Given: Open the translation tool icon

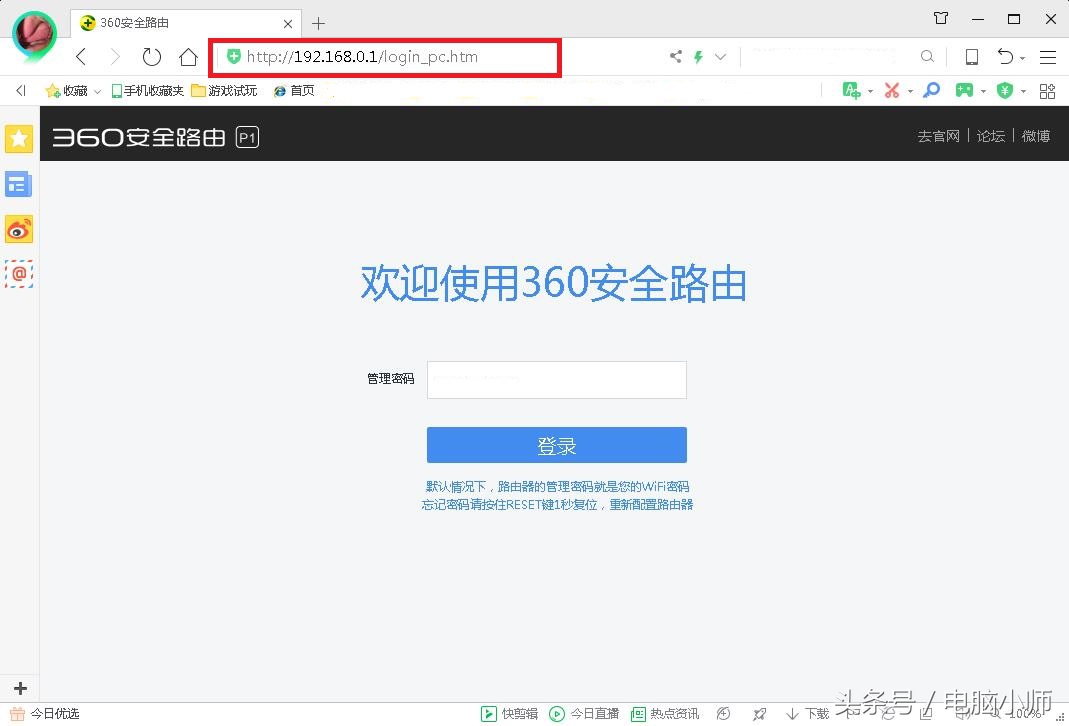Looking at the screenshot, I should pos(851,90).
